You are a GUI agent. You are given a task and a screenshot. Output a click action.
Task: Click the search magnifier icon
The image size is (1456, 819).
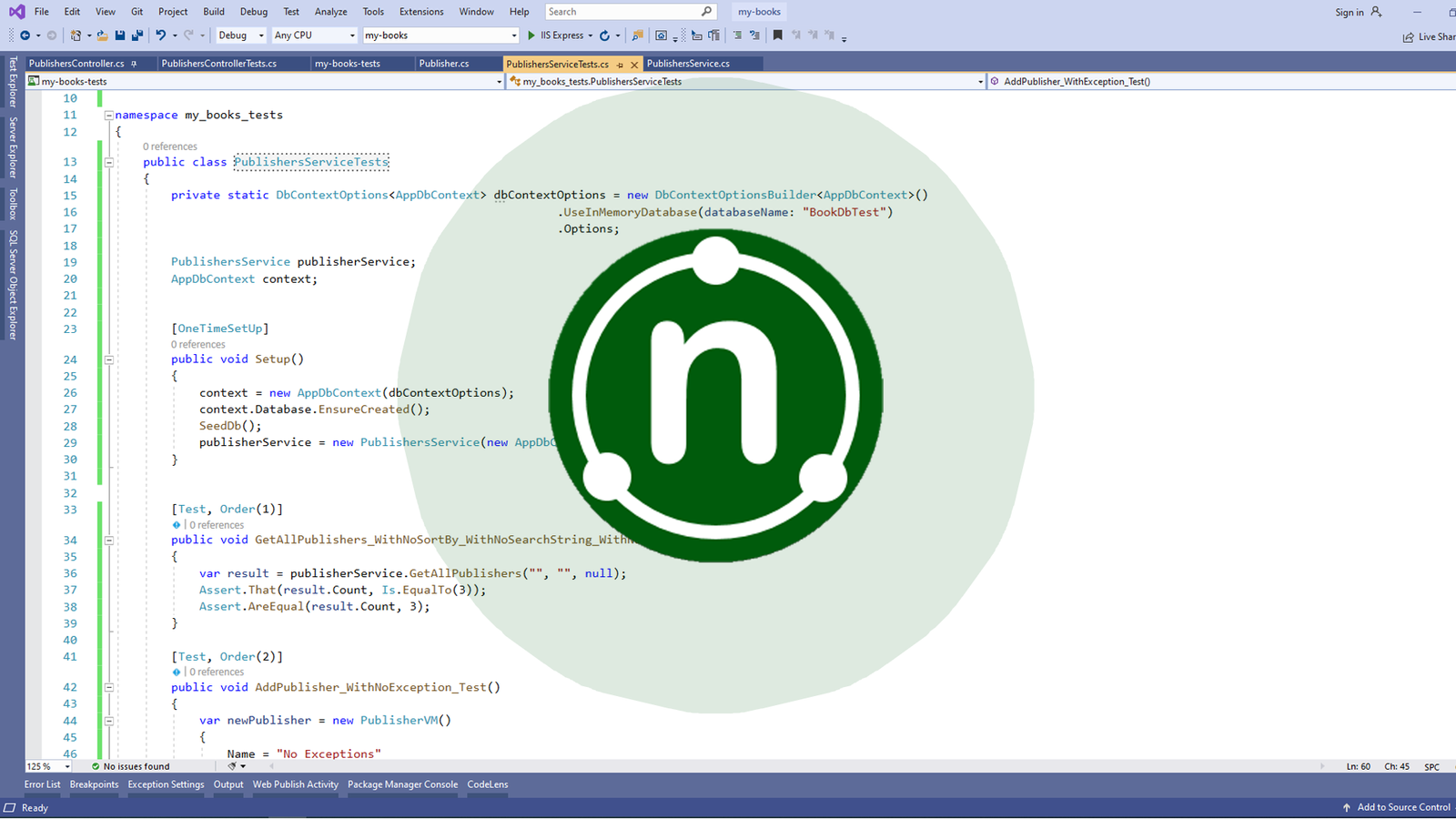pos(707,12)
